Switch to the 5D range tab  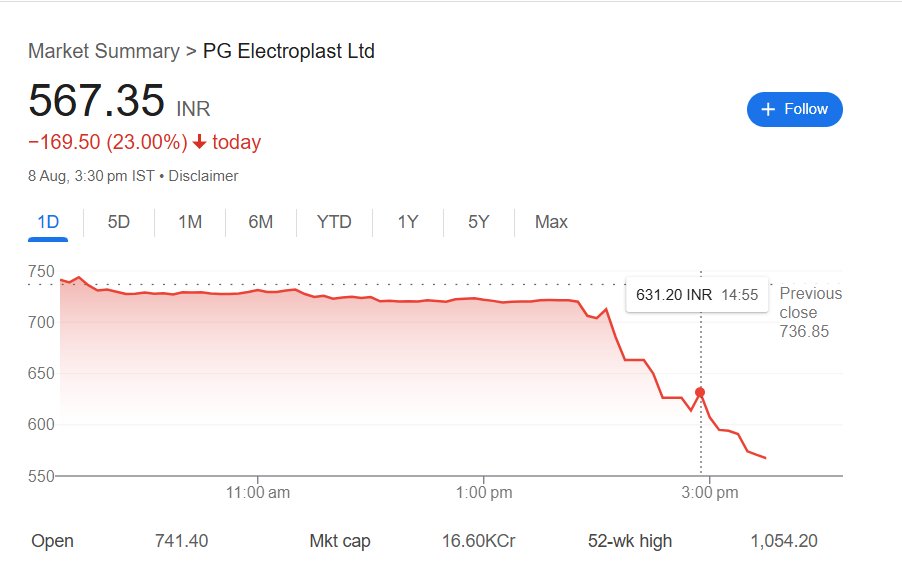(119, 222)
